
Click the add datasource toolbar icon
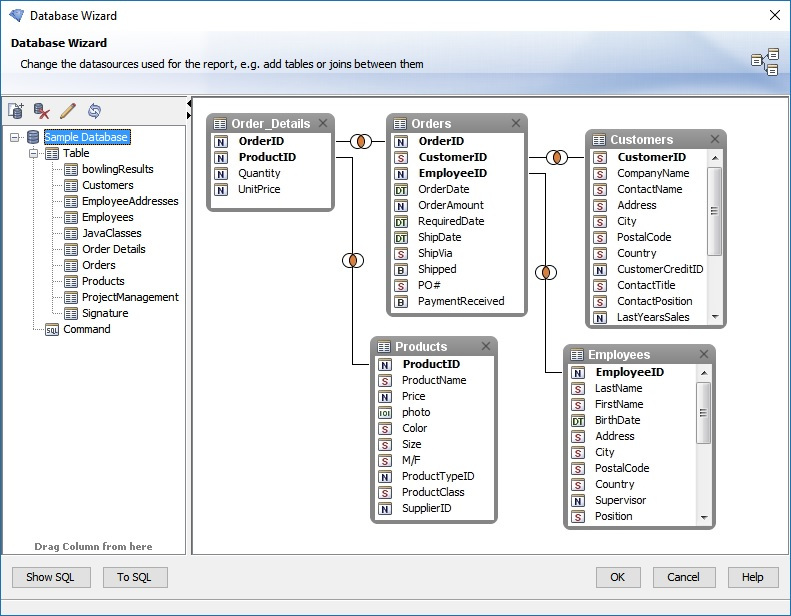coord(16,111)
